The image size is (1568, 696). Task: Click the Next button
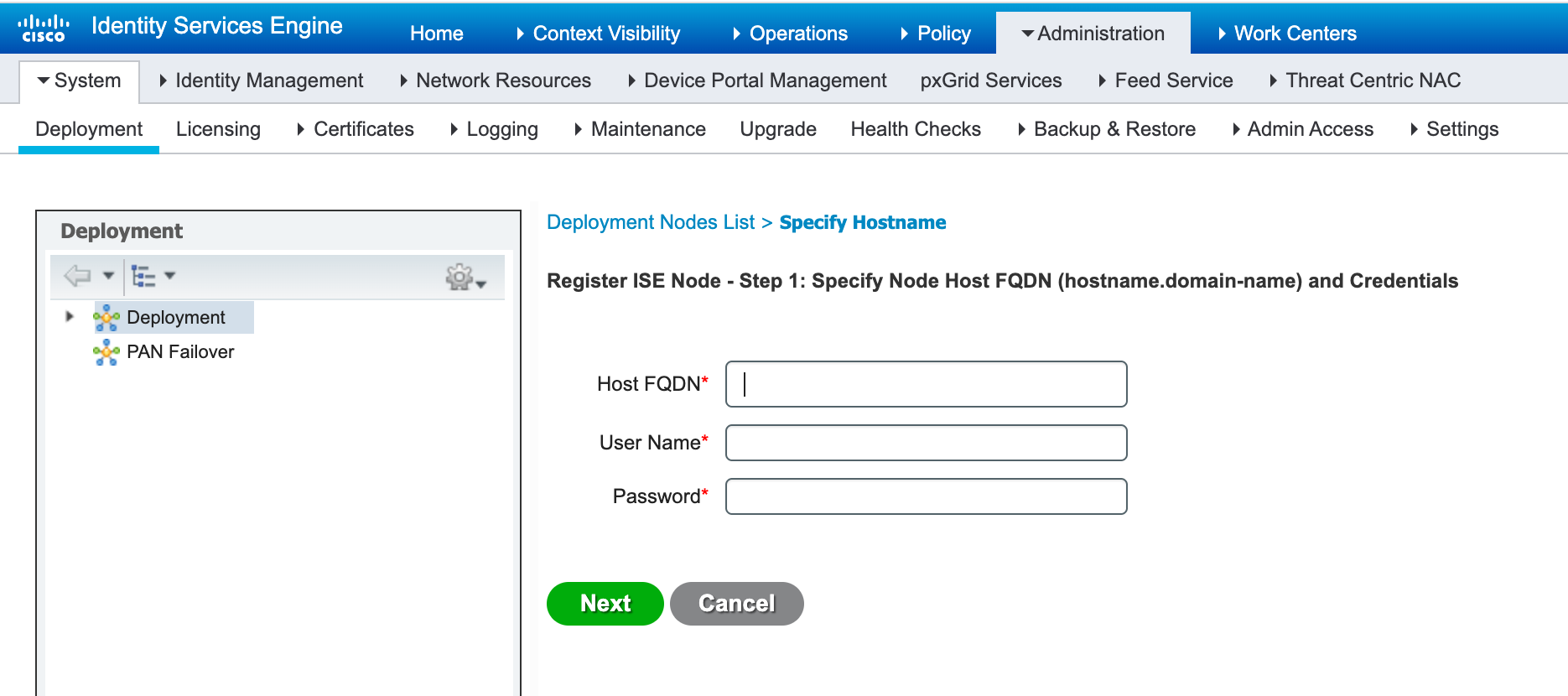tap(605, 604)
